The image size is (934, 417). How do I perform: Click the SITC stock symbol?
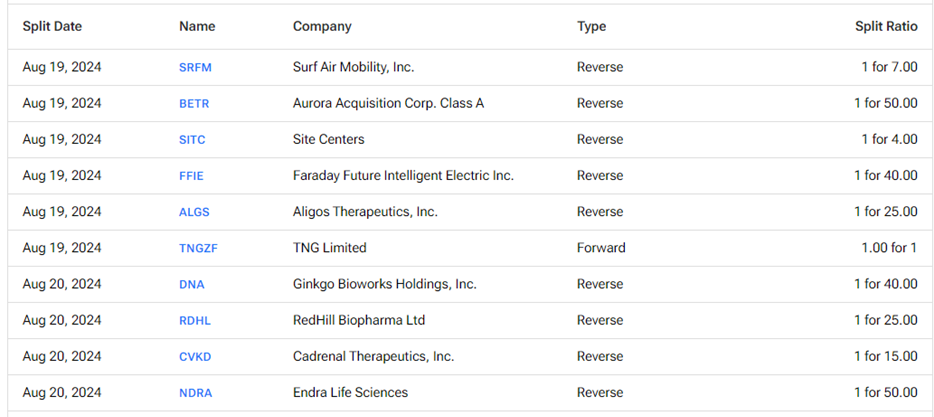coord(192,140)
